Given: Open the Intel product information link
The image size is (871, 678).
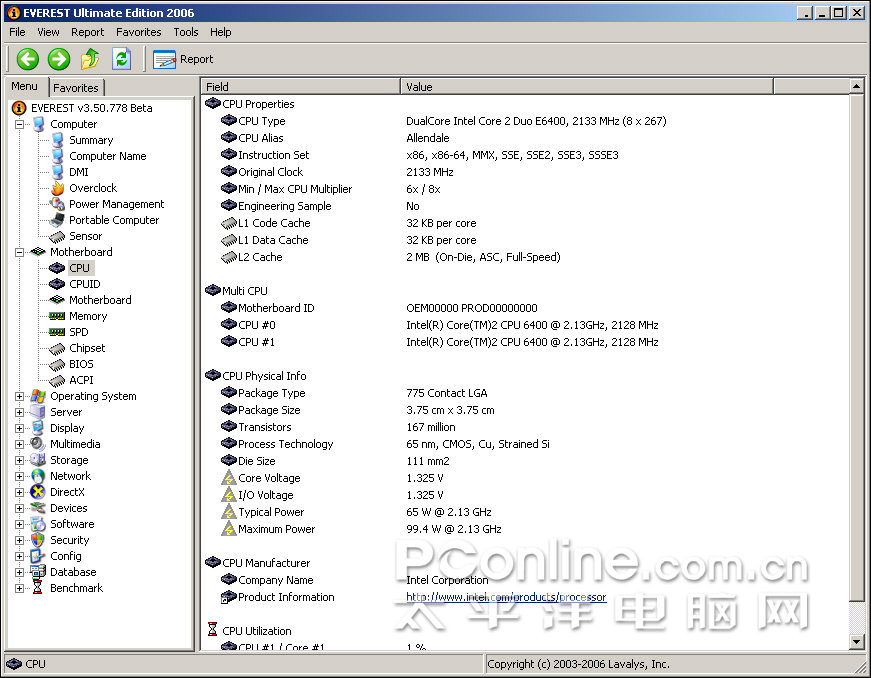Looking at the screenshot, I should pyautogui.click(x=505, y=597).
